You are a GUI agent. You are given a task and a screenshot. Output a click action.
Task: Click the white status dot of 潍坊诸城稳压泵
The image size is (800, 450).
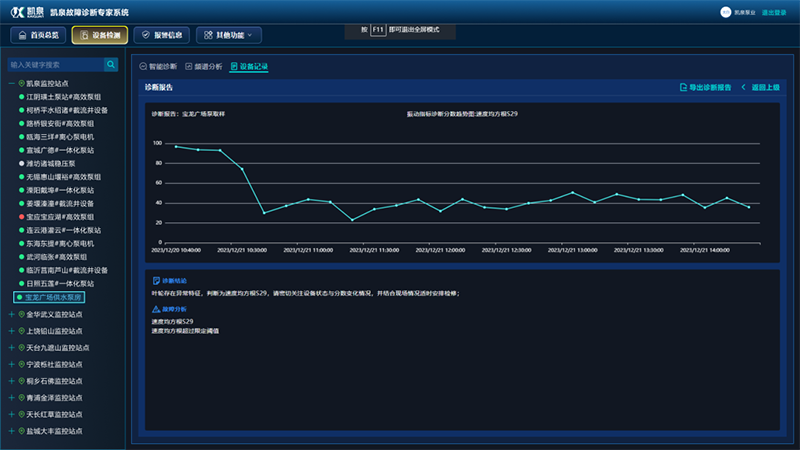click(x=21, y=163)
